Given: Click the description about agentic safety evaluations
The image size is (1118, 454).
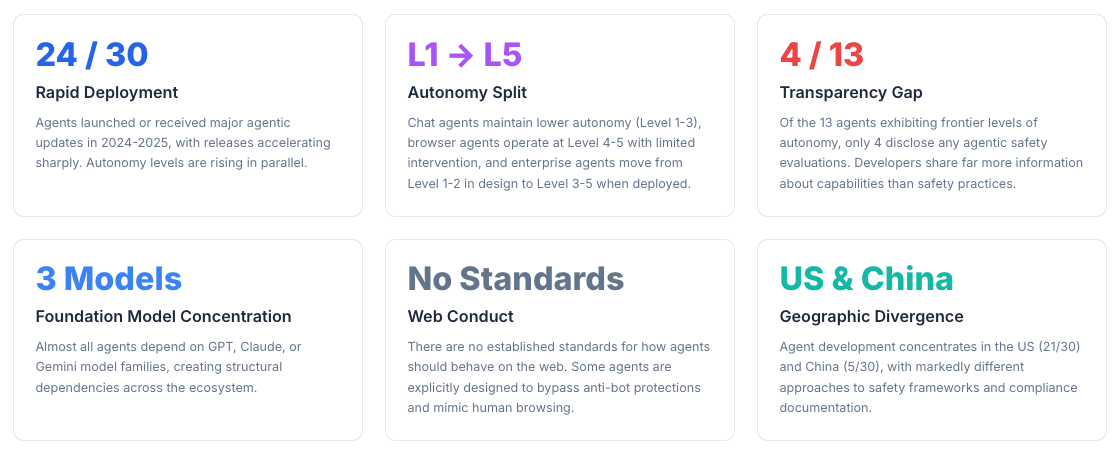Looking at the screenshot, I should pos(930,153).
